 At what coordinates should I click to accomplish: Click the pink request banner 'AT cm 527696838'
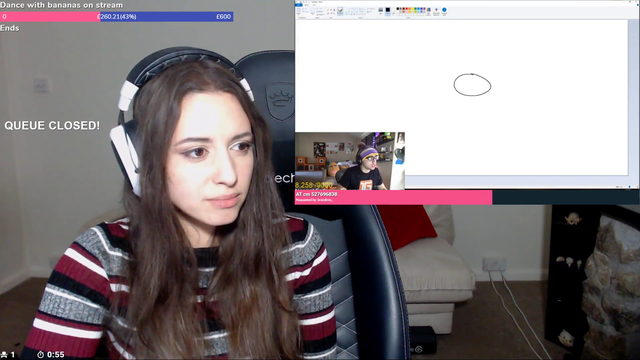pyautogui.click(x=393, y=197)
